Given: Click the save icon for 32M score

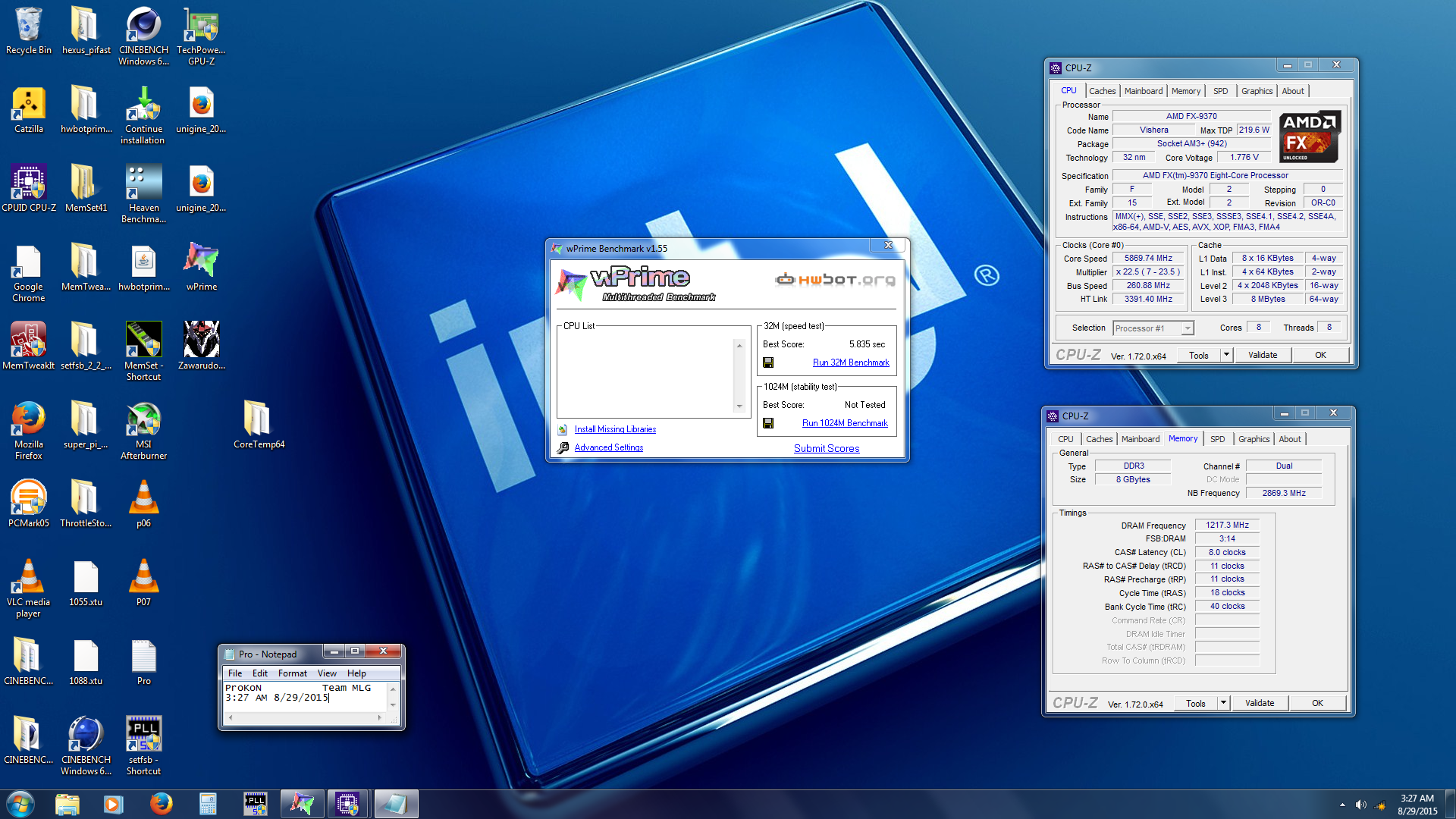Looking at the screenshot, I should 768,362.
